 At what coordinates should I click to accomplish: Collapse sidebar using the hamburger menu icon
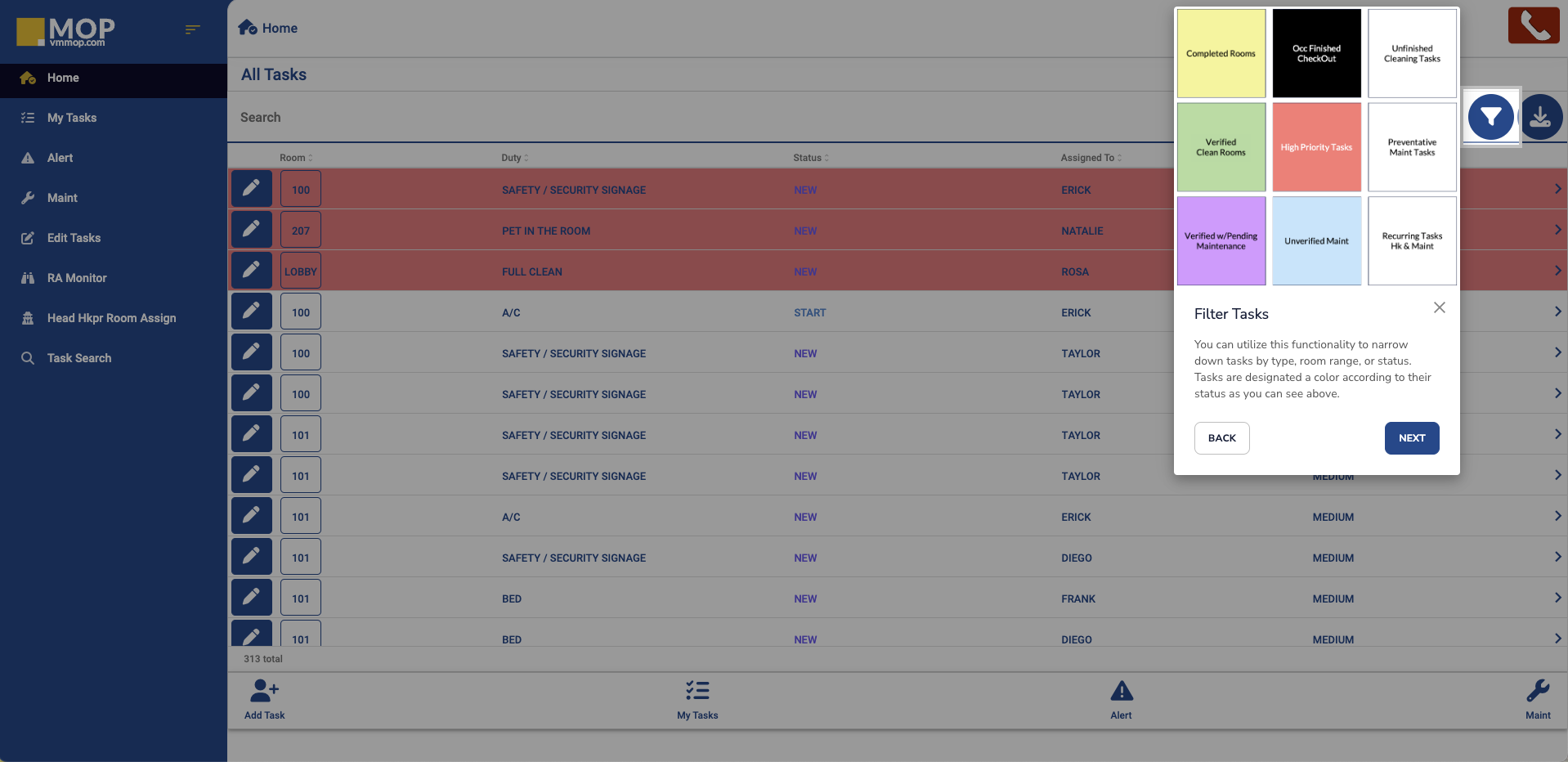point(192,29)
